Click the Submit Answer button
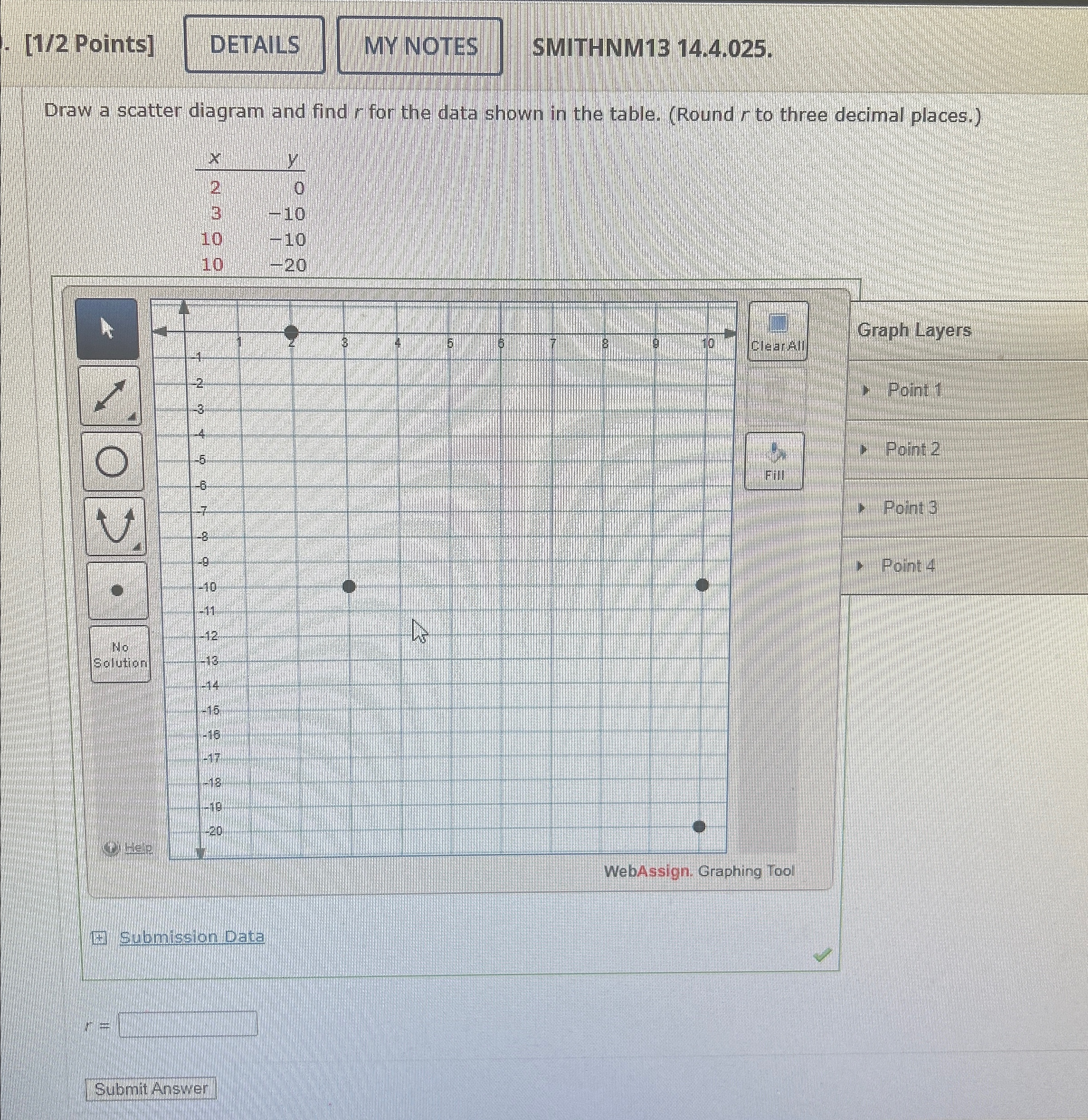 151,1089
